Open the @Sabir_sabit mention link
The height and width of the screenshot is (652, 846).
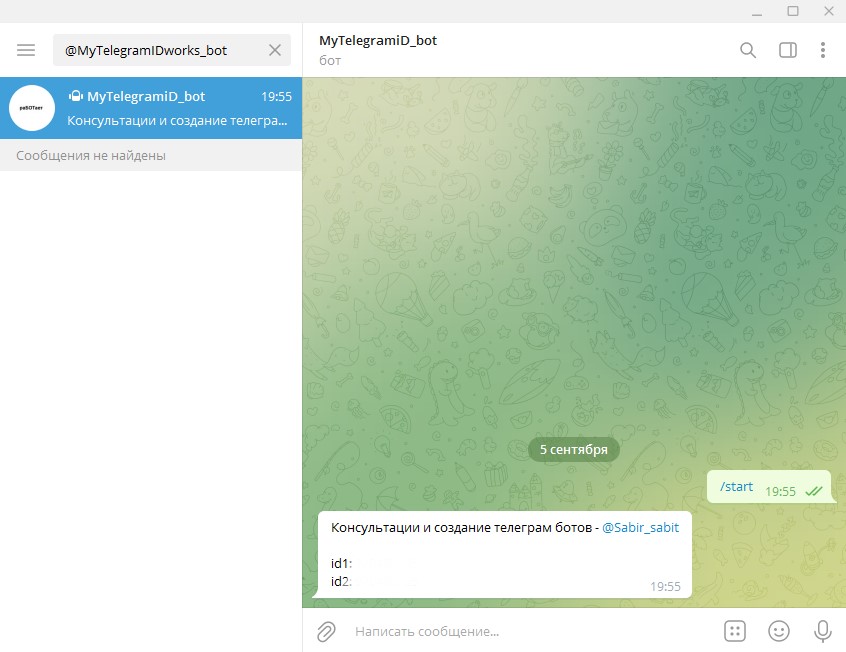point(640,527)
